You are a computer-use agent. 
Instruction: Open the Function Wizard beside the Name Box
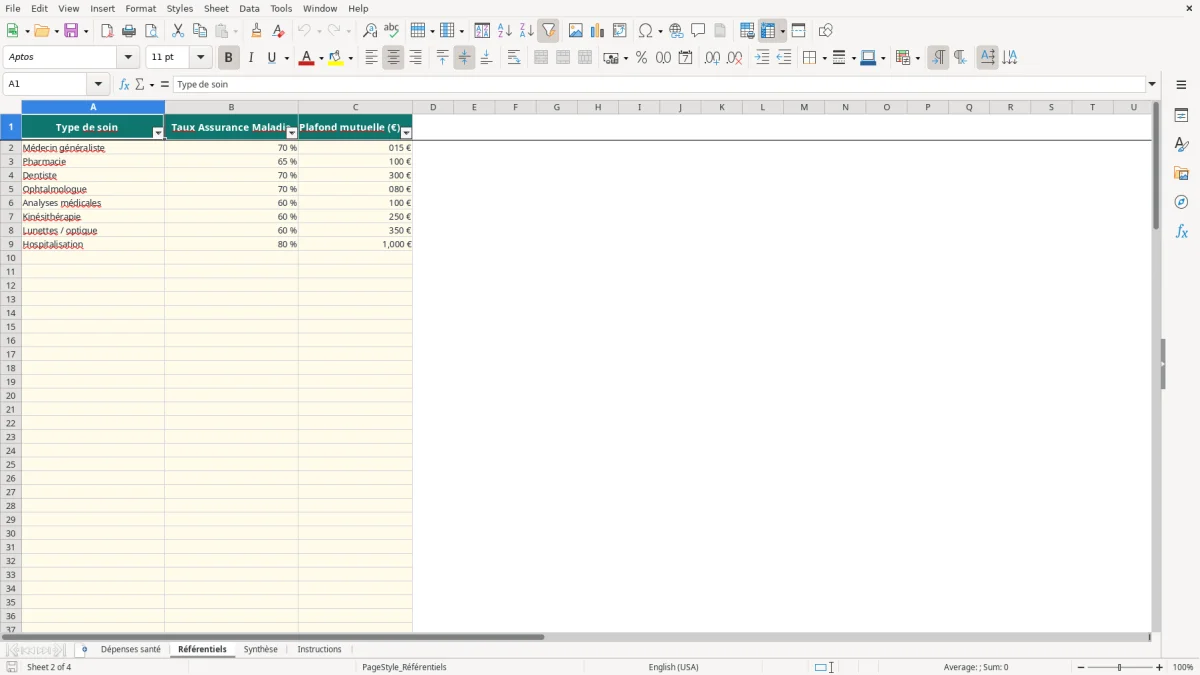tap(124, 85)
